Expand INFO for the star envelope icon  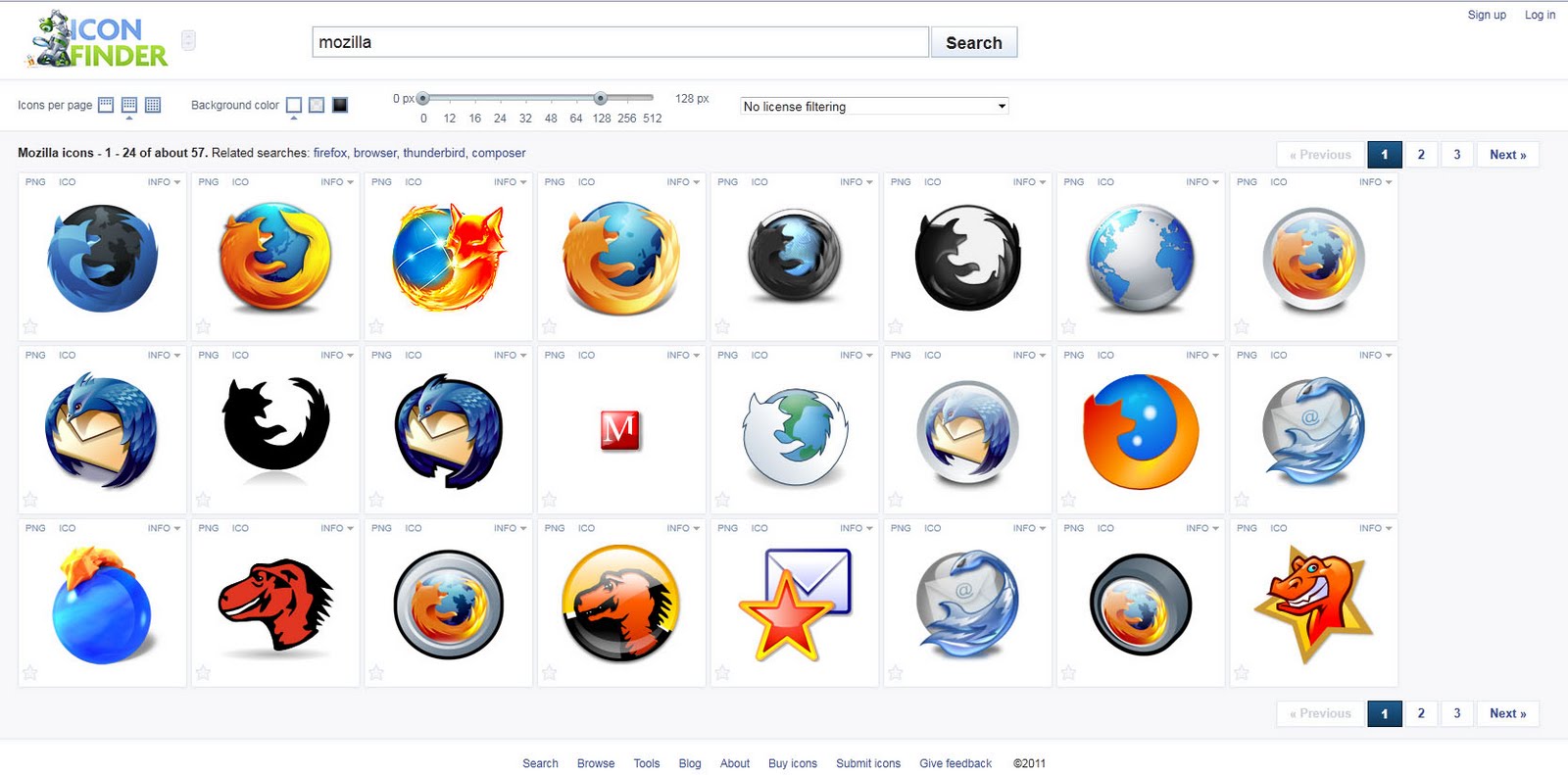tap(856, 528)
